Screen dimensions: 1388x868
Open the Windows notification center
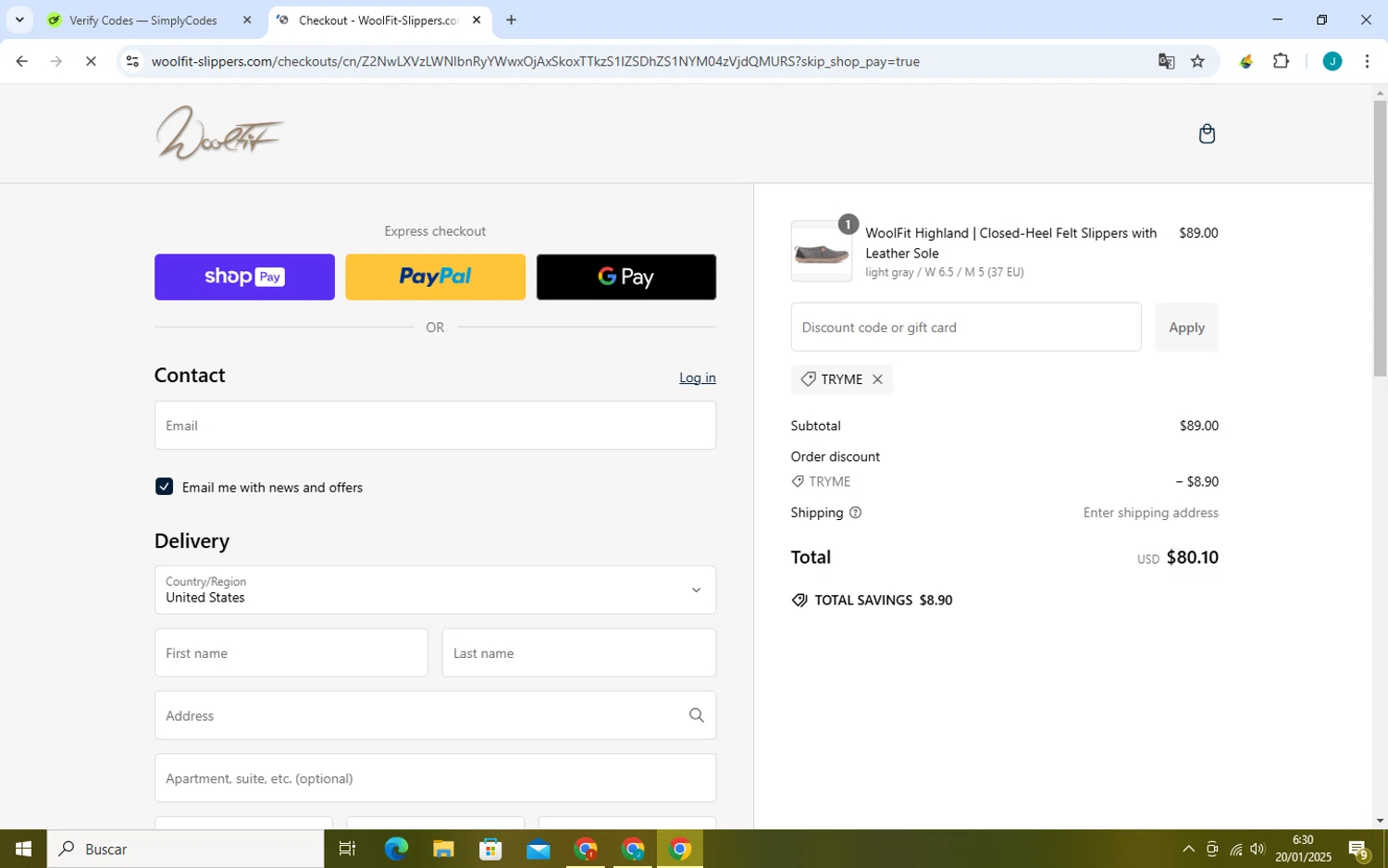coord(1358,849)
